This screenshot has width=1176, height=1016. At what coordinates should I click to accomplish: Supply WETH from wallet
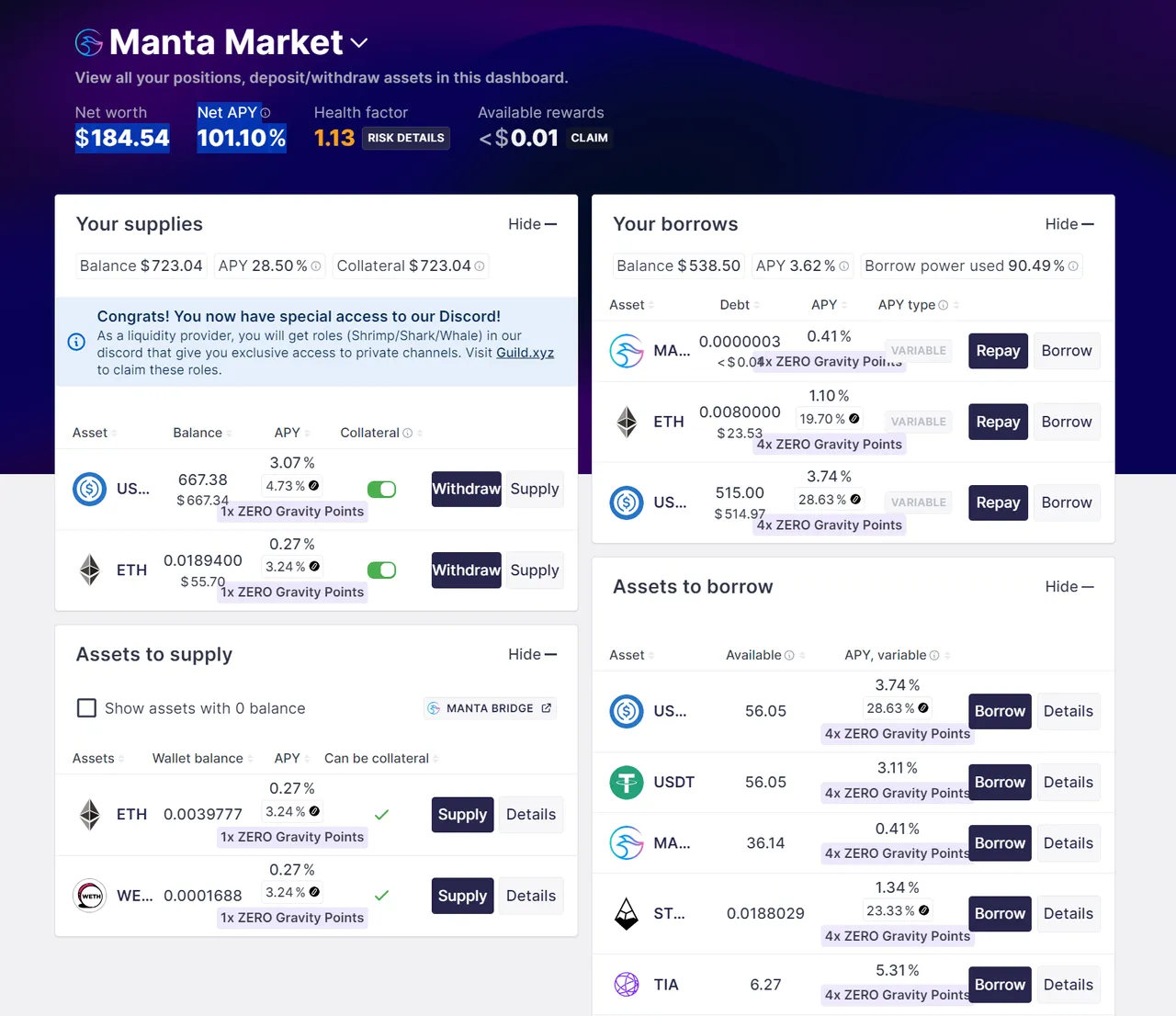(x=463, y=896)
